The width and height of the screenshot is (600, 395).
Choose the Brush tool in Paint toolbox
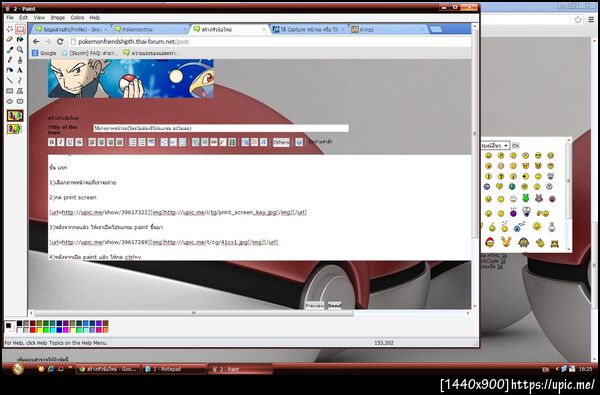click(x=20, y=60)
